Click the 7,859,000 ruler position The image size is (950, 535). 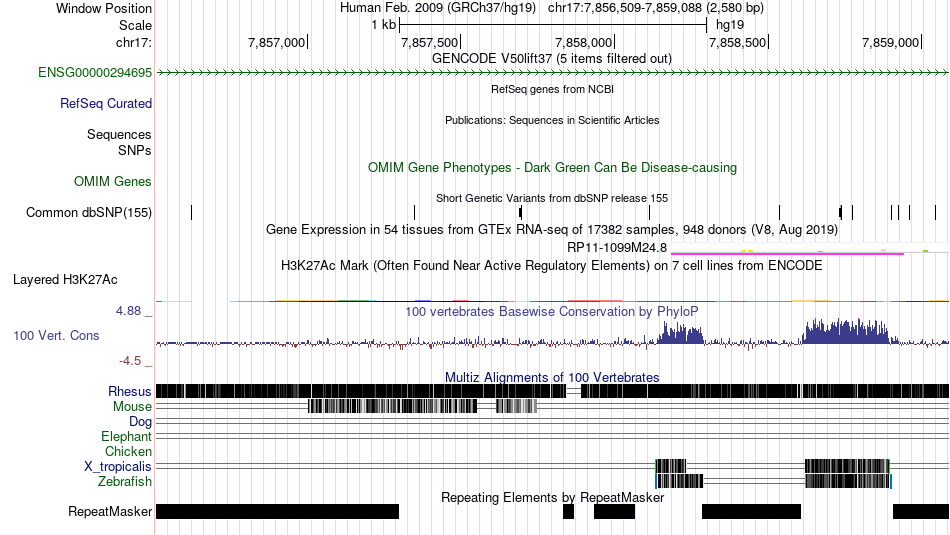pos(891,42)
